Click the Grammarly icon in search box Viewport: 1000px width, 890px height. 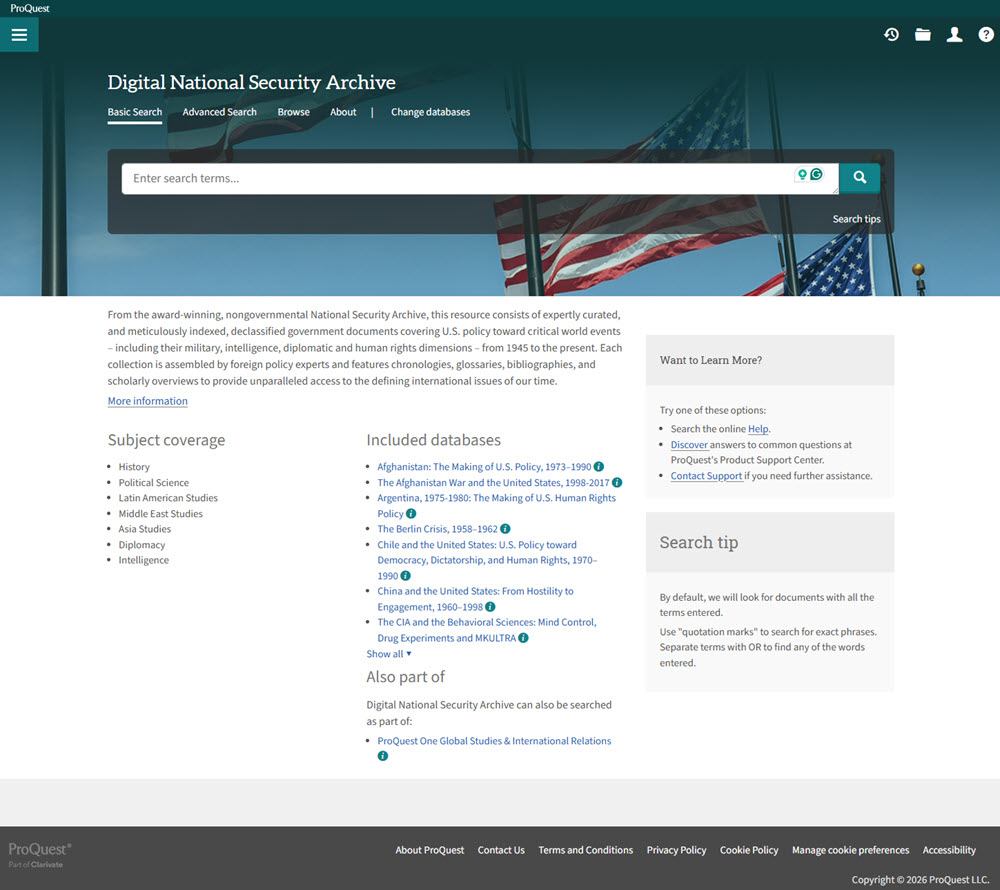point(816,174)
